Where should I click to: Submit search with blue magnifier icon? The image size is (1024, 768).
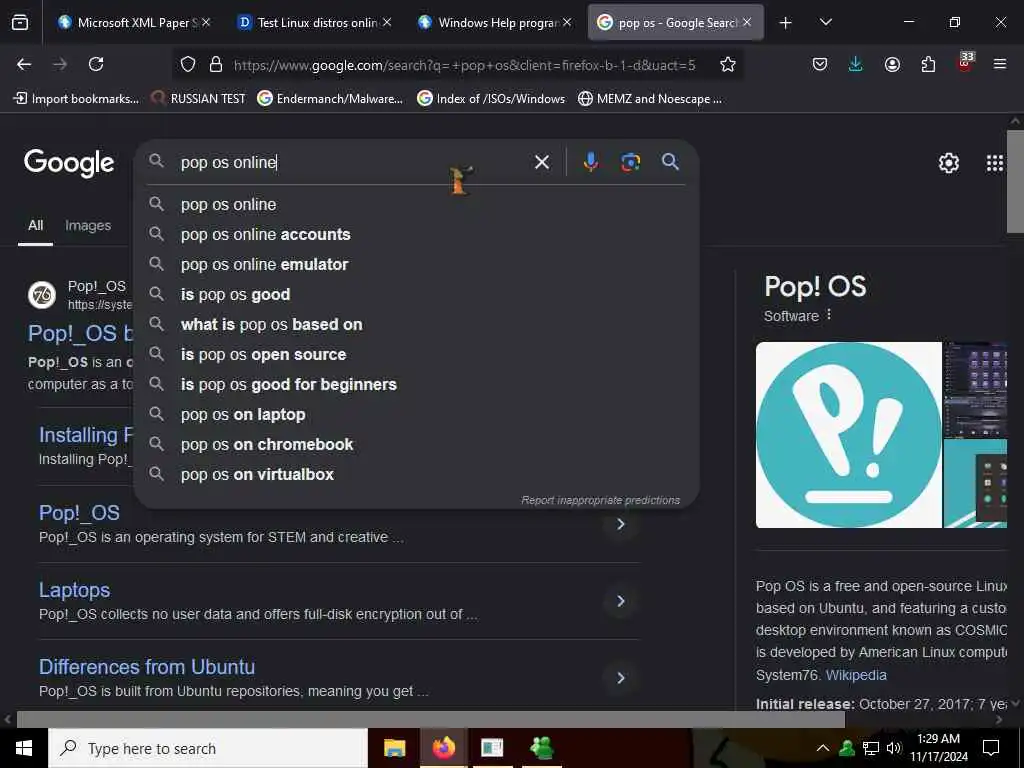pyautogui.click(x=670, y=161)
